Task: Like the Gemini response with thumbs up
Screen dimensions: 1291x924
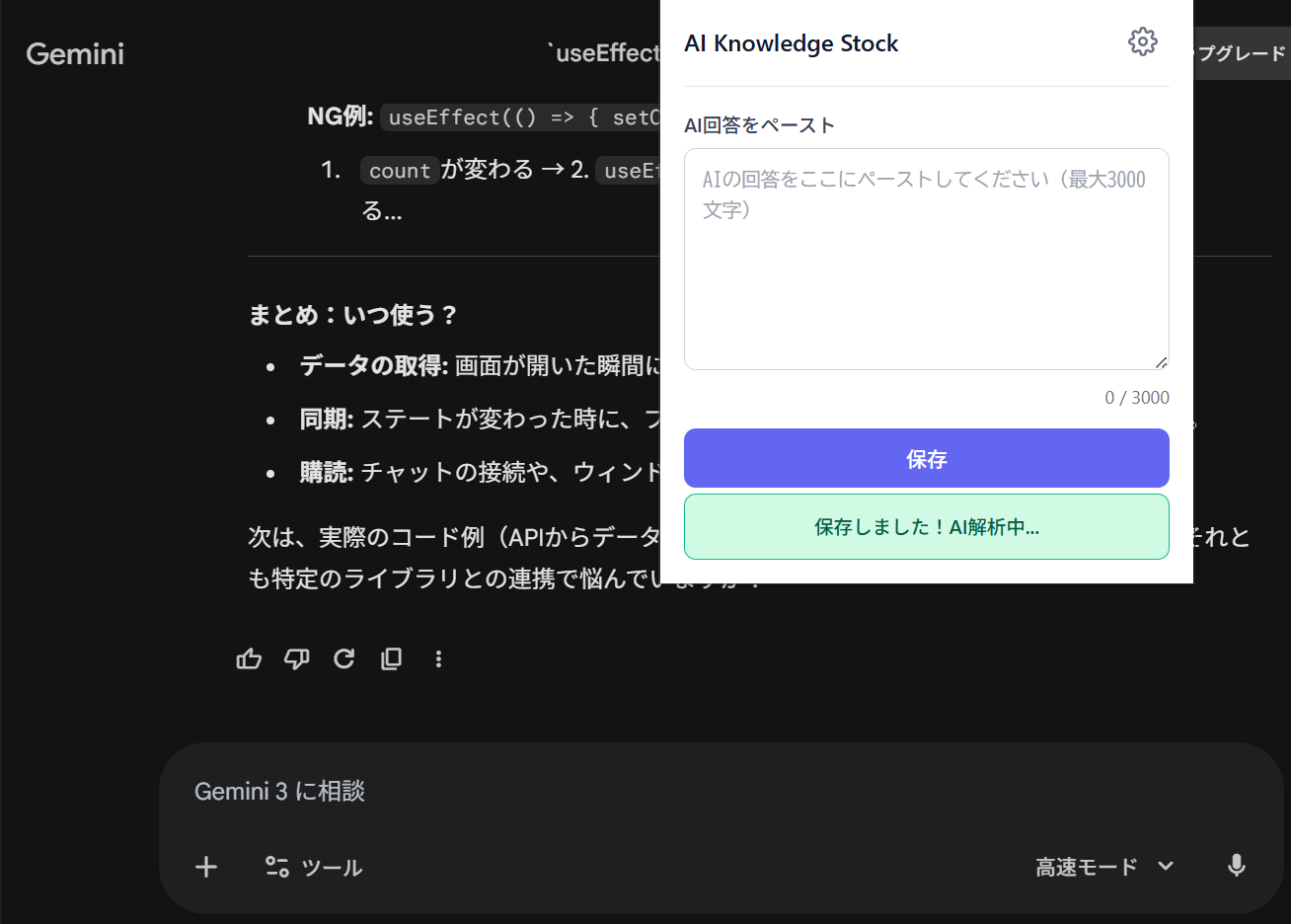Action: point(249,658)
